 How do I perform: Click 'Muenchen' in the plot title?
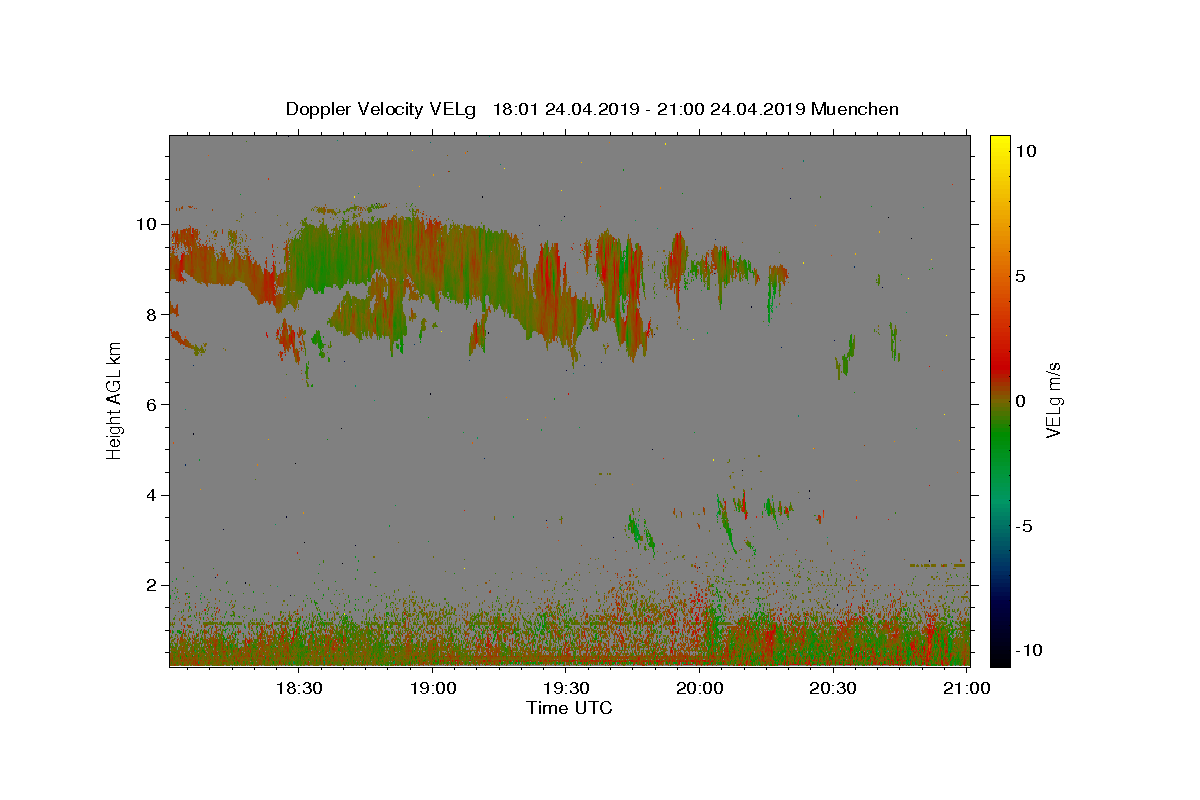(855, 109)
